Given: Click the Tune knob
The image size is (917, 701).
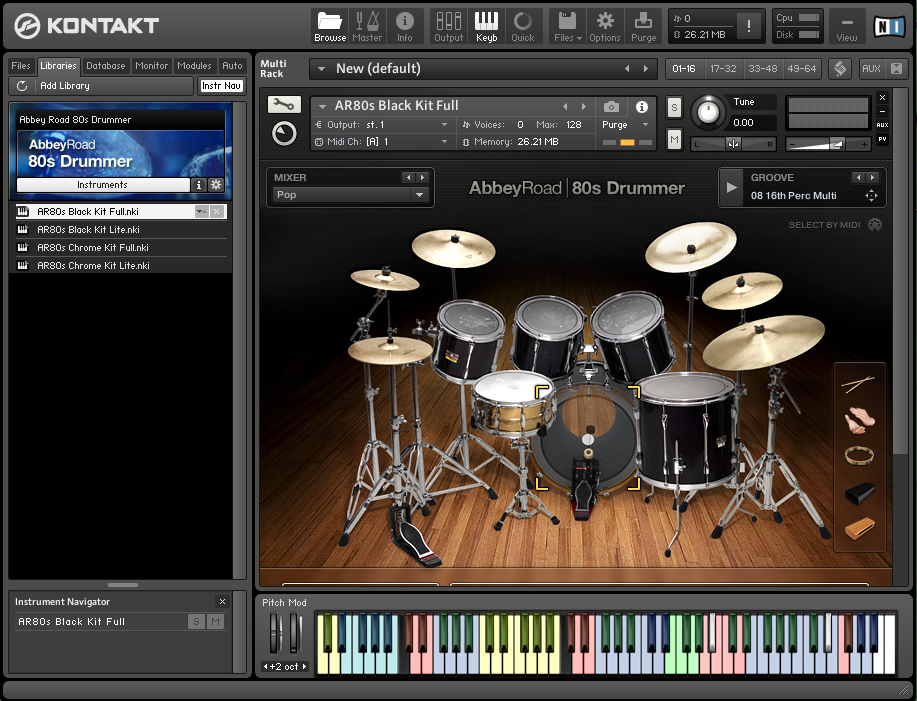Looking at the screenshot, I should [708, 111].
